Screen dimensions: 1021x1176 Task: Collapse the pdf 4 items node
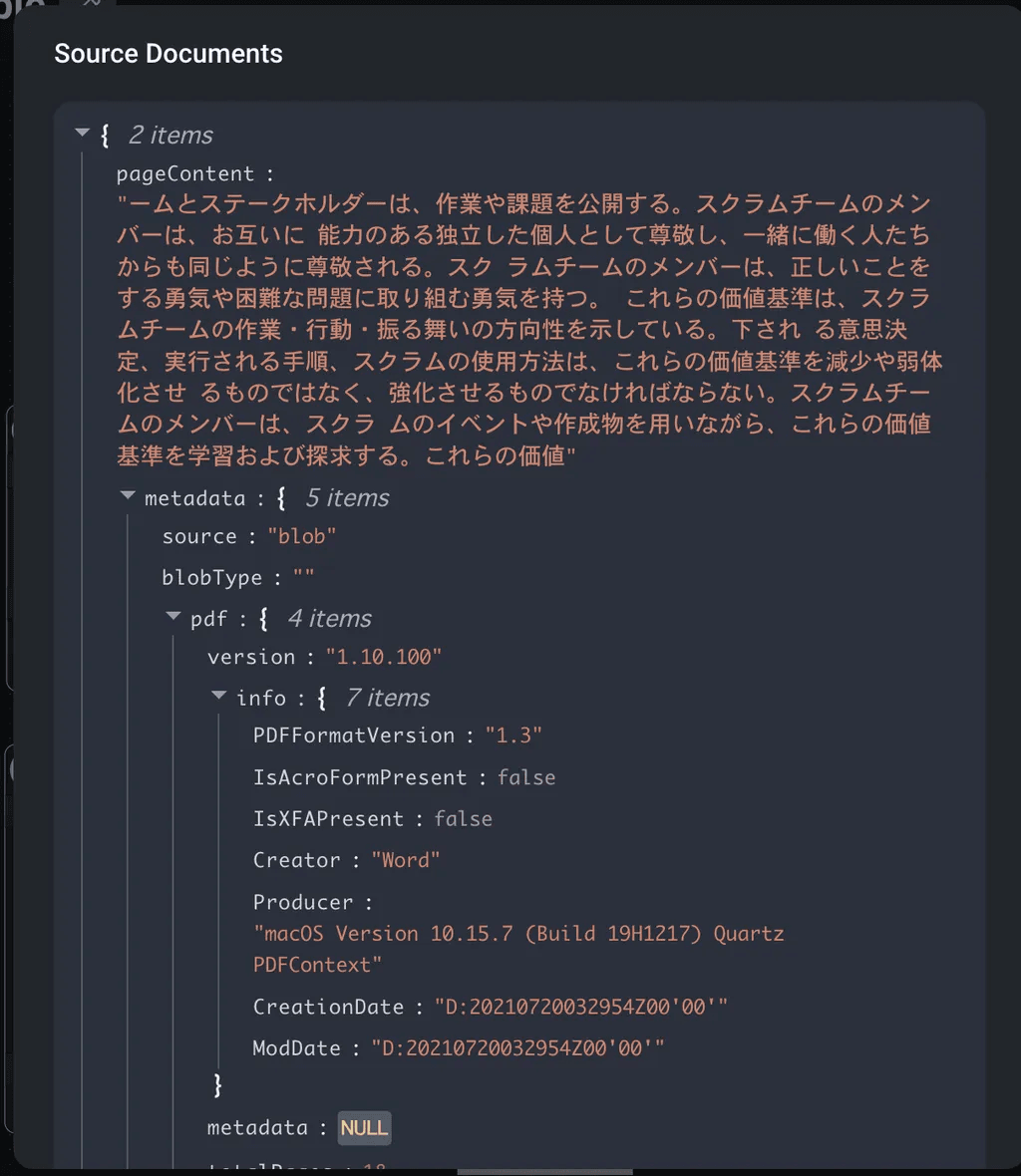[x=173, y=617]
